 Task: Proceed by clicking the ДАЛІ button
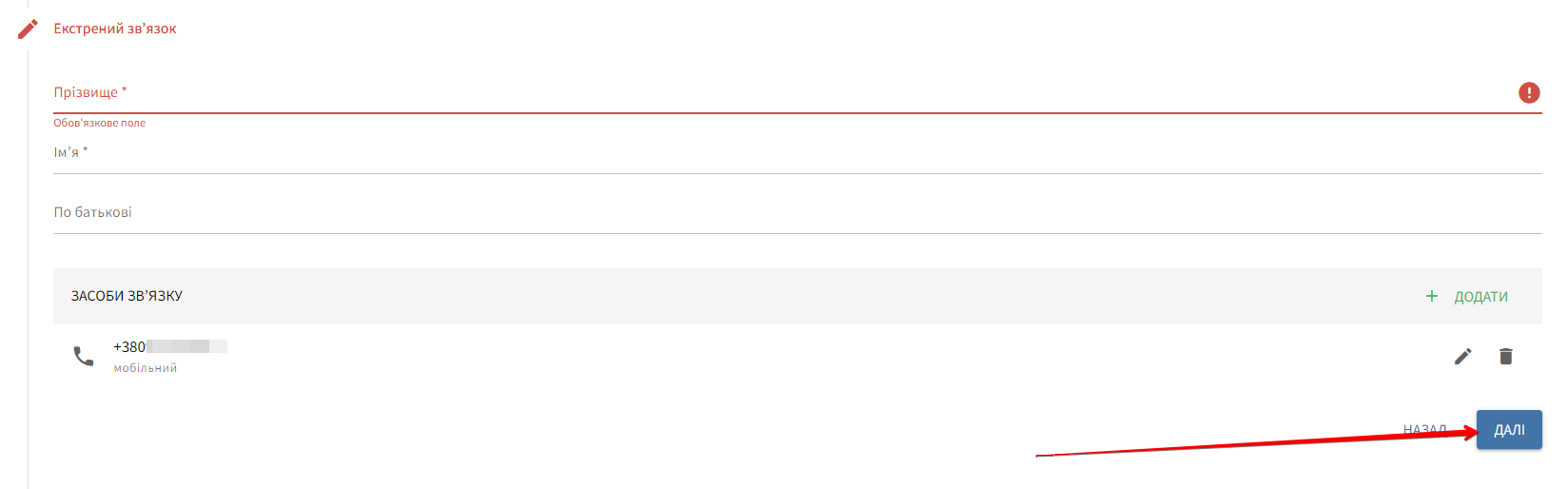click(1509, 430)
